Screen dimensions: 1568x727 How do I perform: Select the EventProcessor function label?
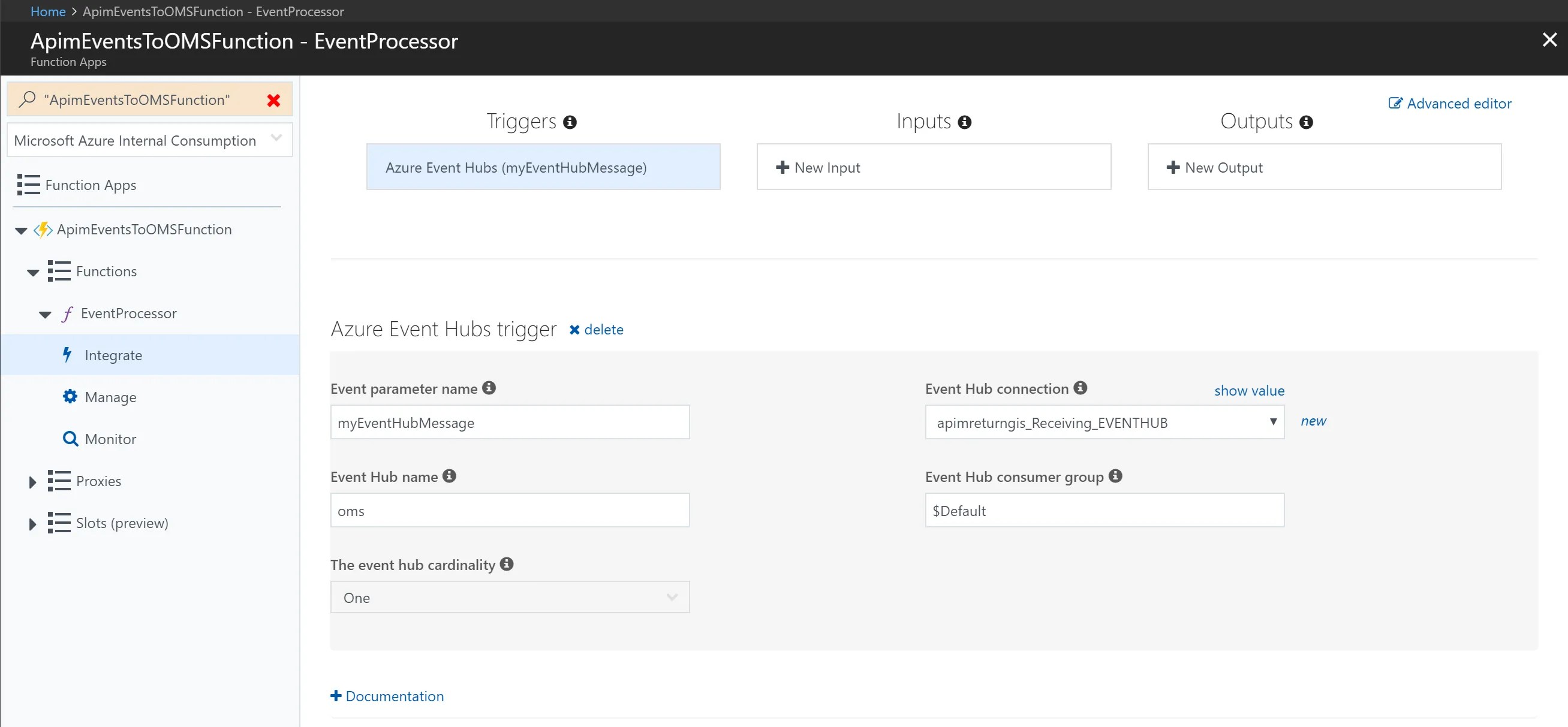point(129,313)
